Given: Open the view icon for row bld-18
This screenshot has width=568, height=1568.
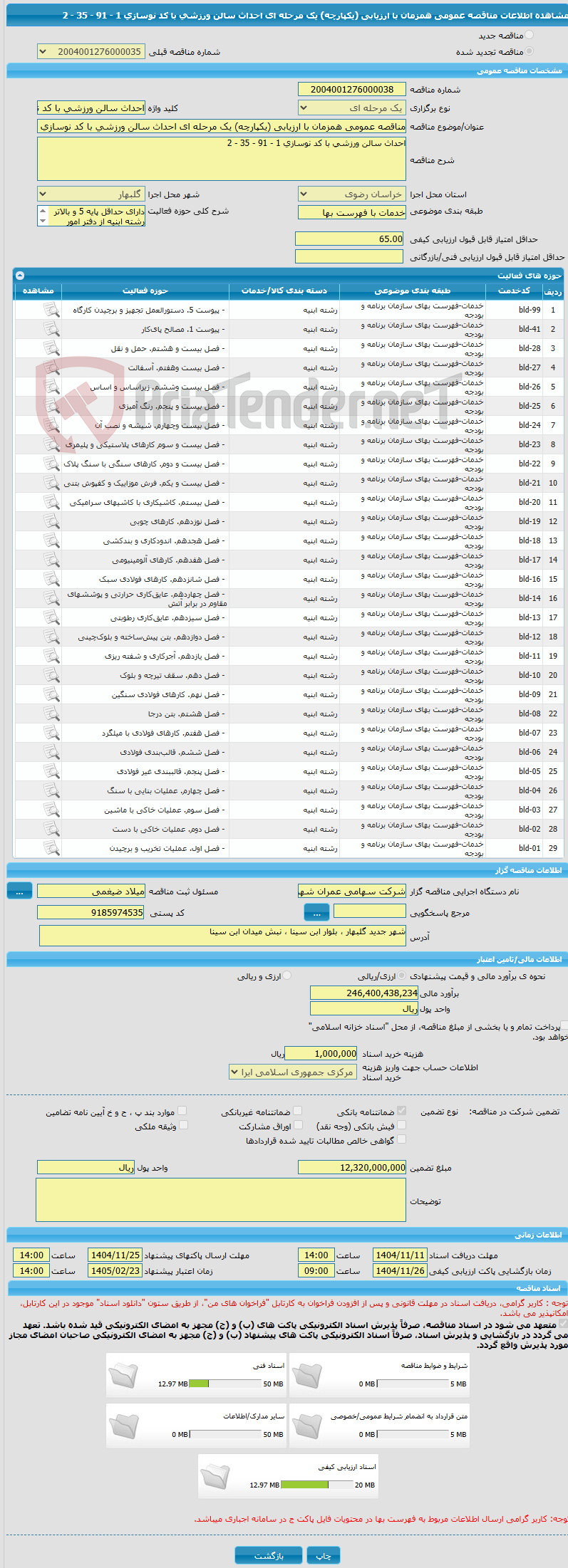Looking at the screenshot, I should click(51, 540).
